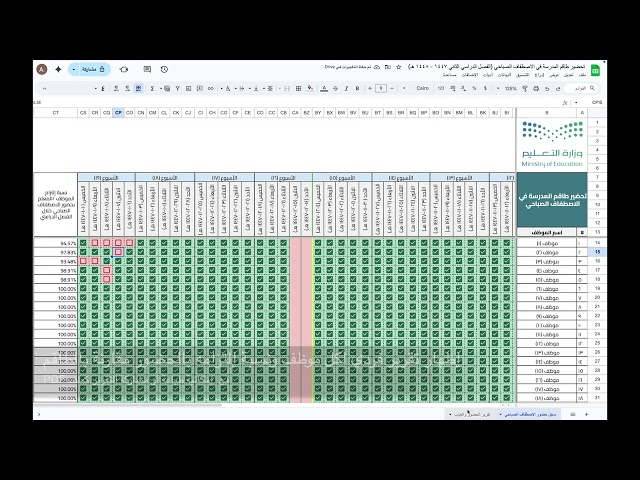Open horizontal align dropdown
Image resolution: width=640 pixels, height=480 pixels.
coord(269,88)
